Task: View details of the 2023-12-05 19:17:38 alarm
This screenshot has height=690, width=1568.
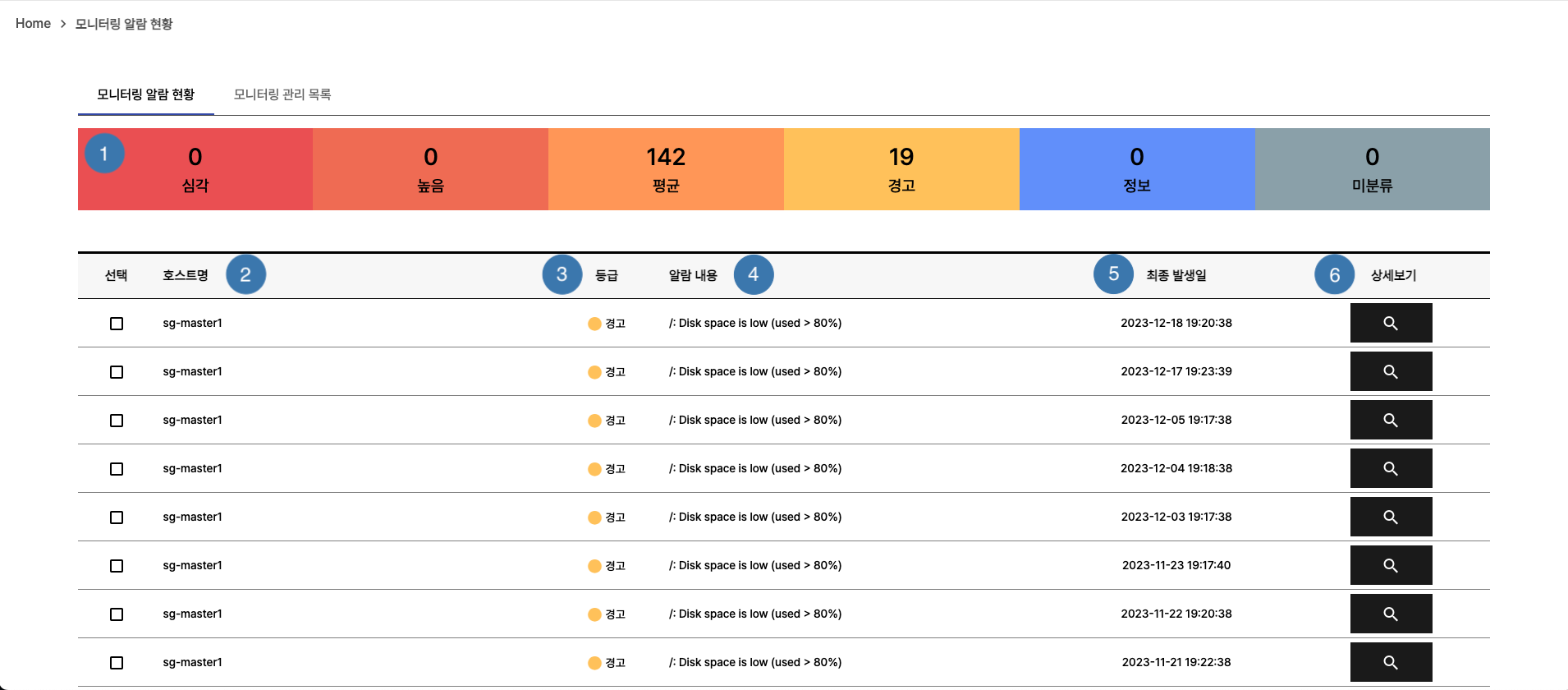Action: pyautogui.click(x=1391, y=420)
